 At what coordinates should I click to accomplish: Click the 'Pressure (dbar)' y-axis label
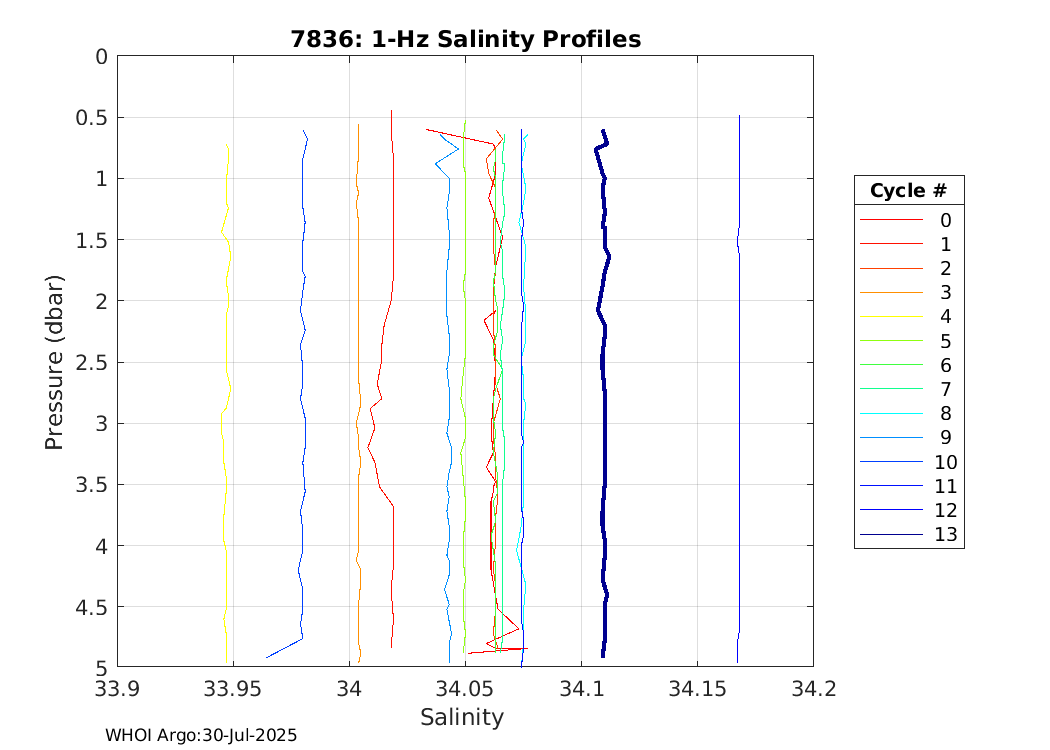55,361
